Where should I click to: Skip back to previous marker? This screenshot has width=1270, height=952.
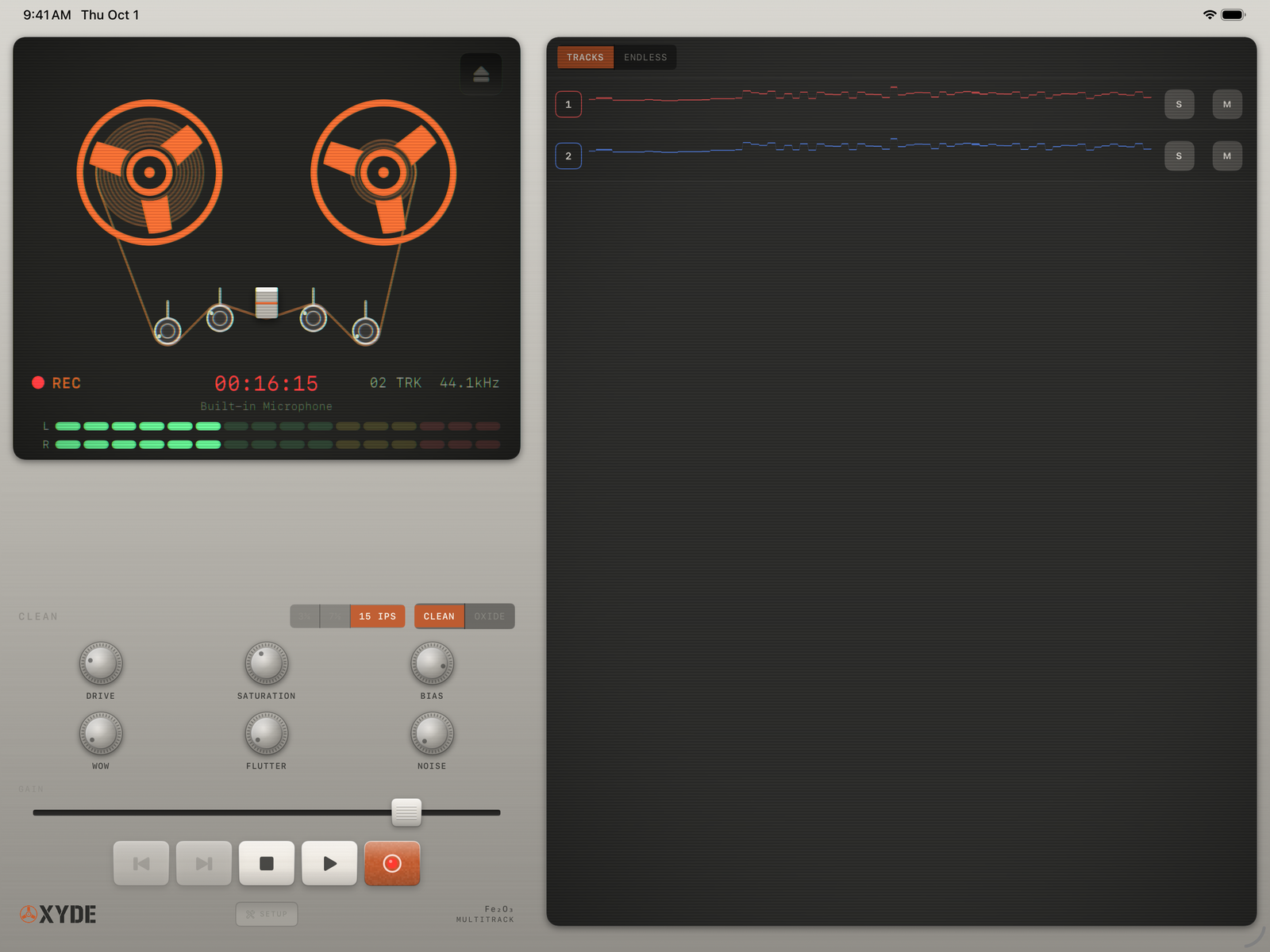(141, 863)
